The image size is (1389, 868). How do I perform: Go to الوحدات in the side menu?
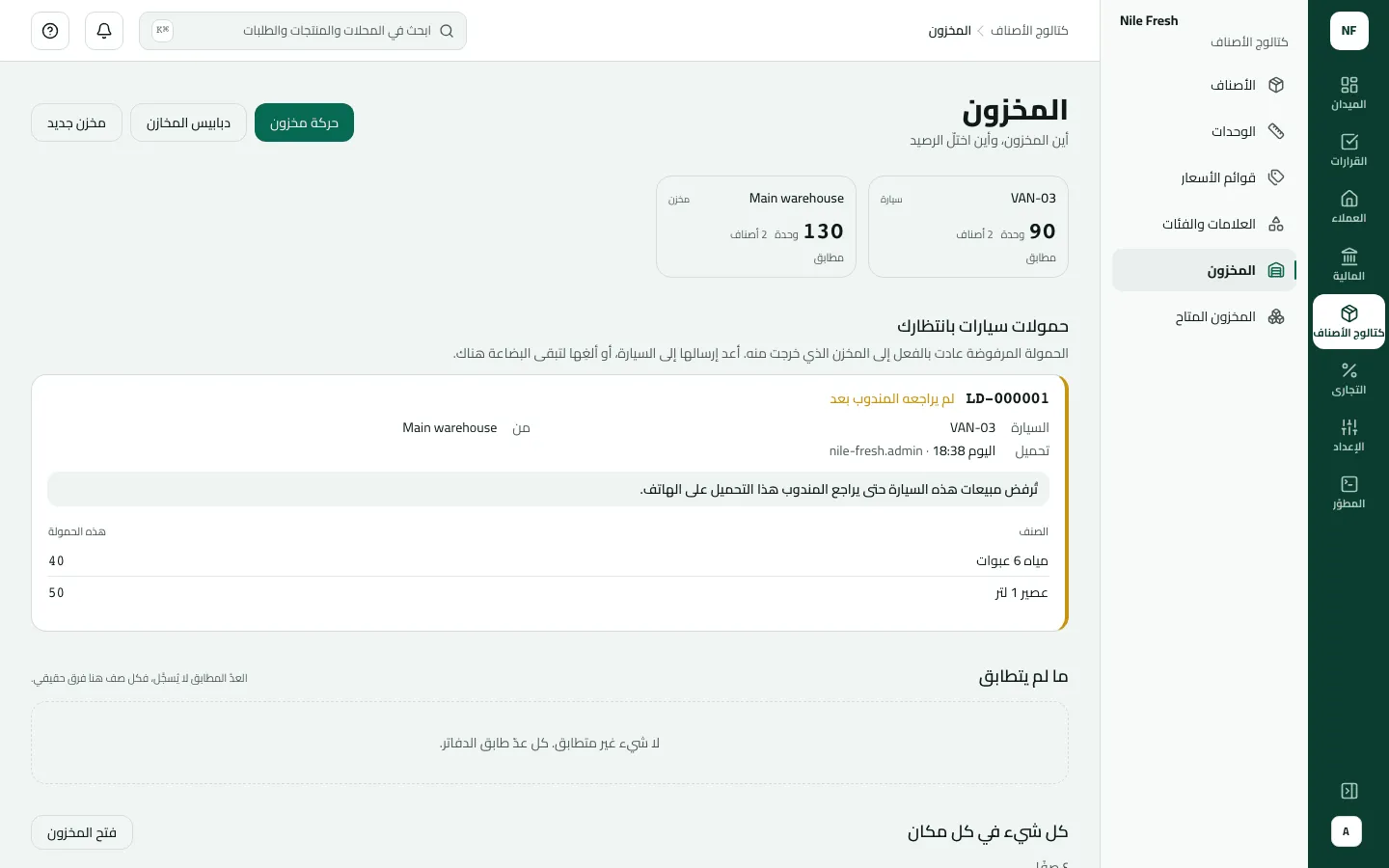coord(1204,131)
